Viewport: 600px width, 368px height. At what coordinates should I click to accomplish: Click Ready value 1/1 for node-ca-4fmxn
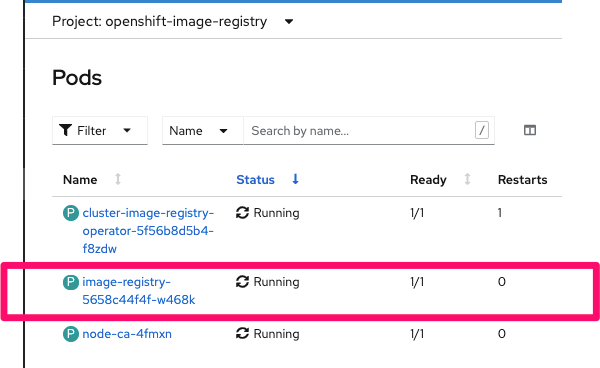click(x=417, y=334)
